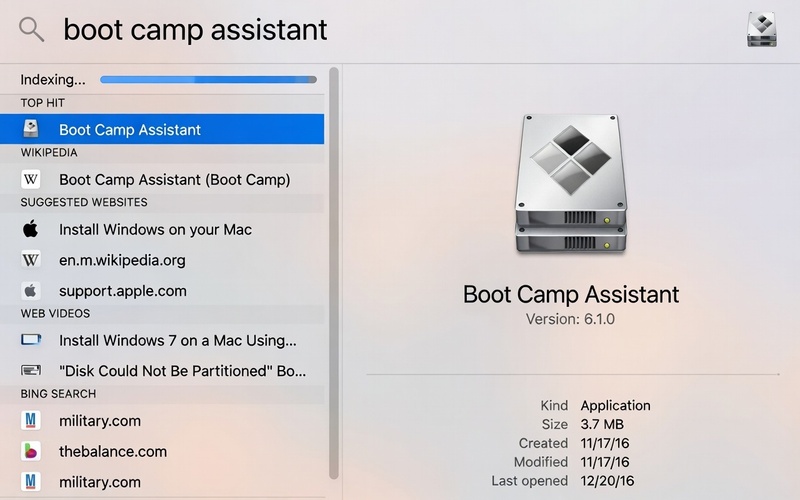Image resolution: width=800 pixels, height=500 pixels.
Task: Select thebalance.com Bing result
Action: coord(162,451)
